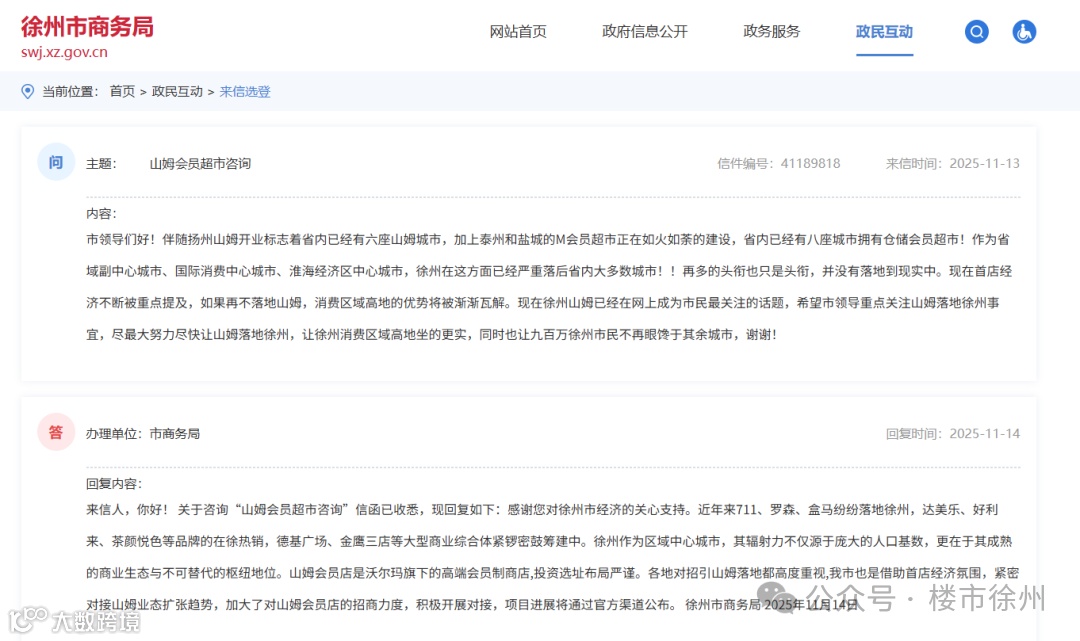Image resolution: width=1080 pixels, height=641 pixels.
Task: Open 政府信息公开 menu
Action: (x=645, y=32)
